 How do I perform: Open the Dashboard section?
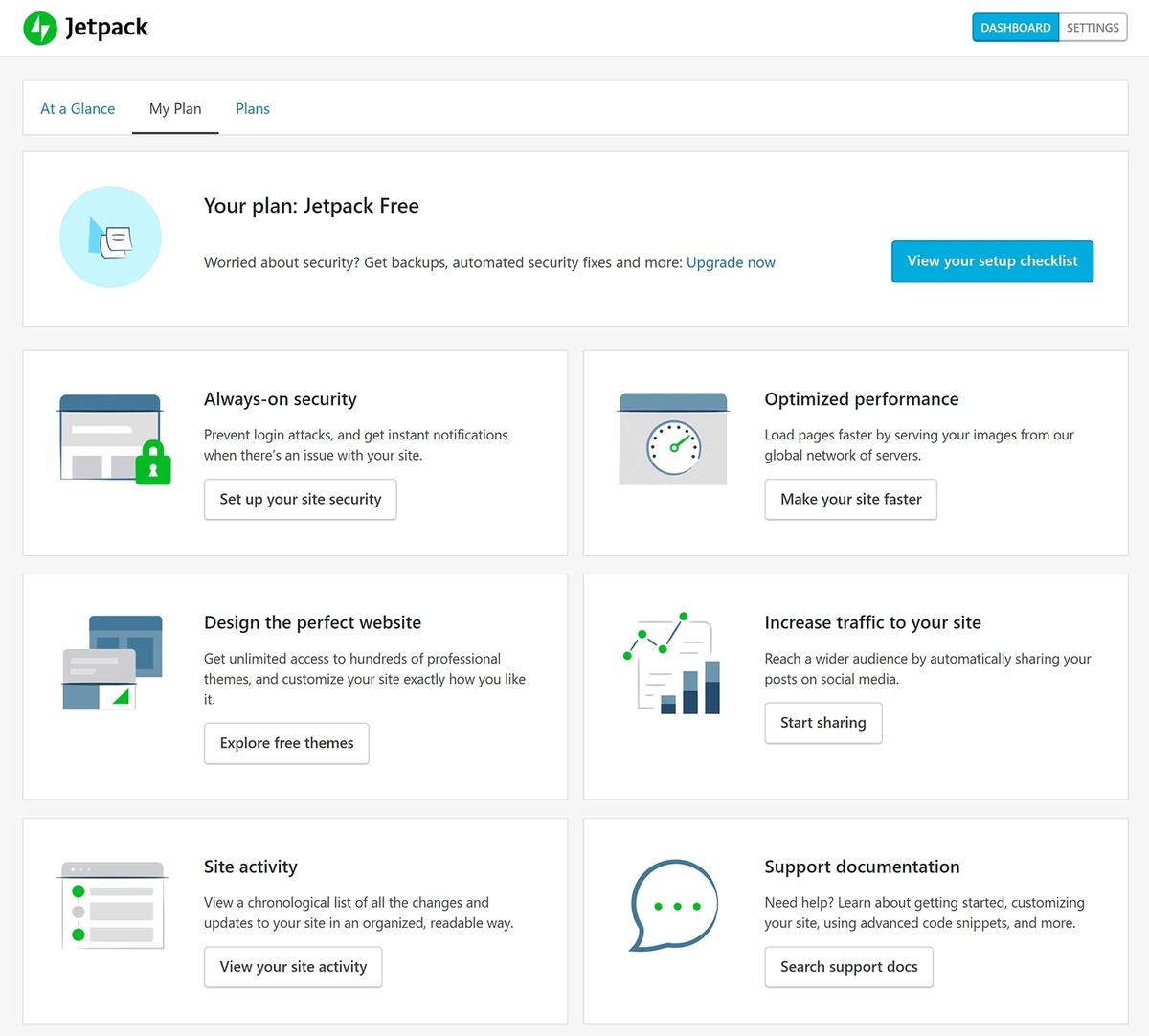1015,28
